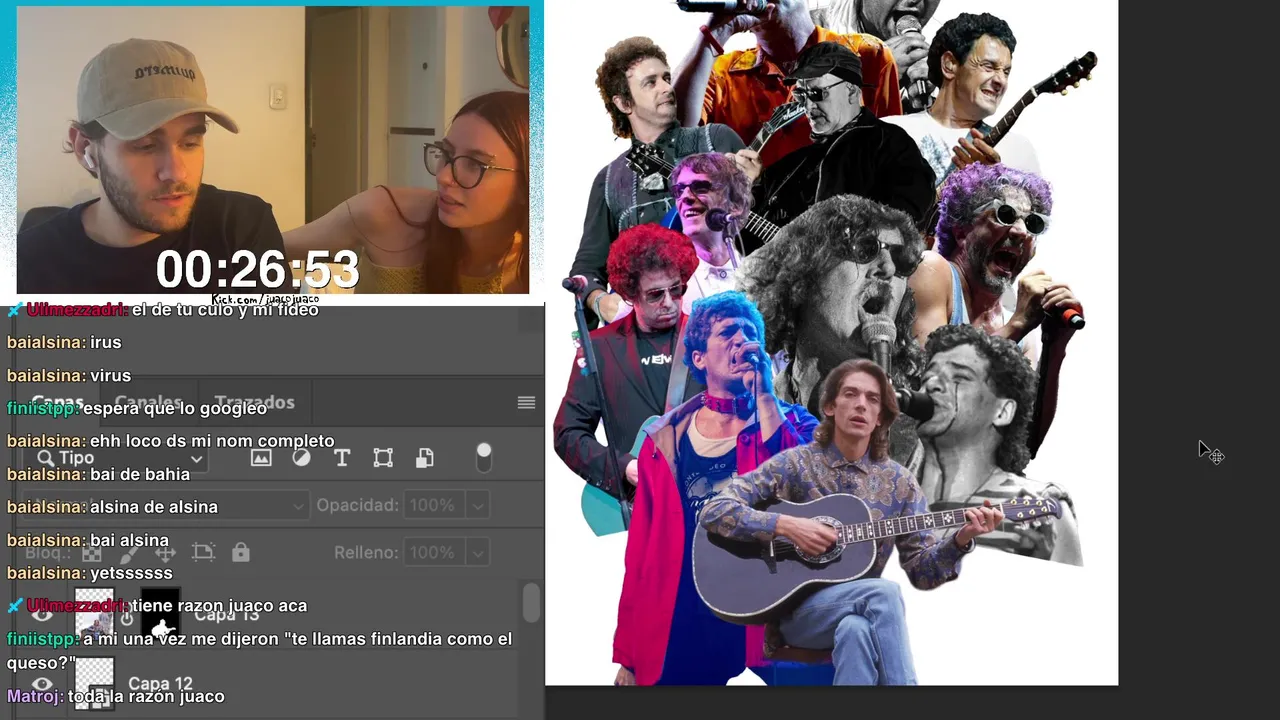Select the black layer mask thumbnail of Capa 13
The width and height of the screenshot is (1280, 720).
(x=161, y=615)
